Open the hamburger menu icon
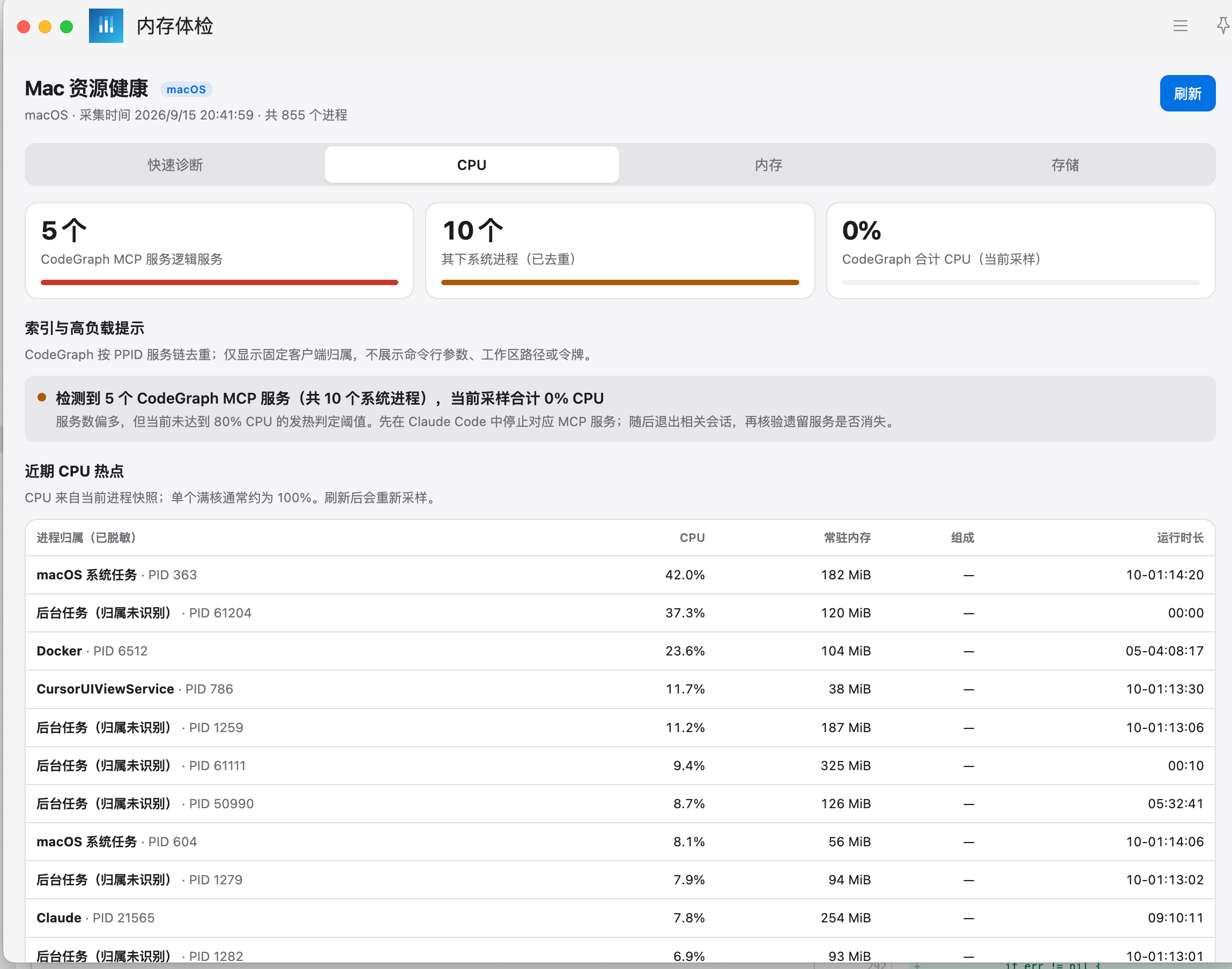Screen dimensions: 1232x969 click(x=1181, y=26)
